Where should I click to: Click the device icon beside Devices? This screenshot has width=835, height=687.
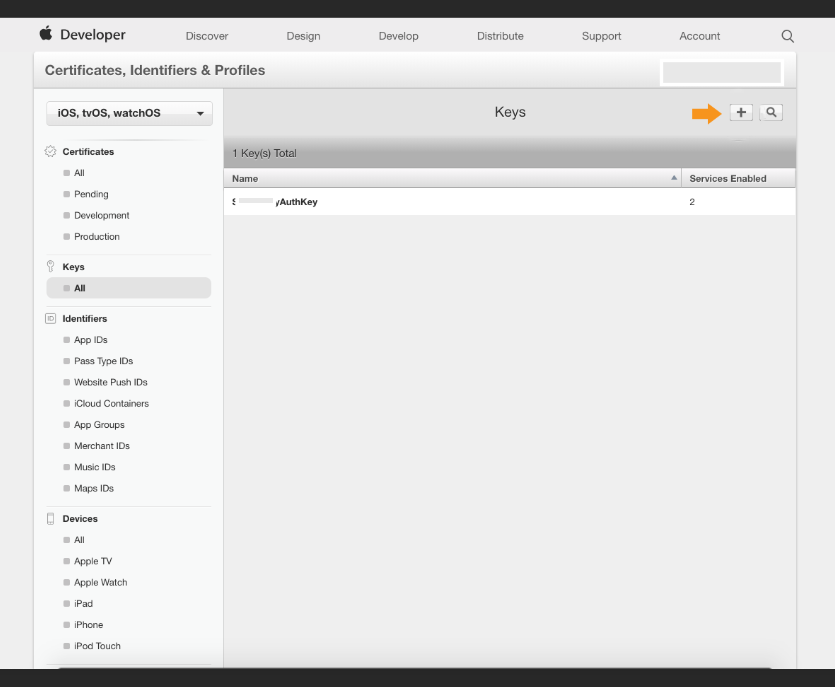coord(52,519)
